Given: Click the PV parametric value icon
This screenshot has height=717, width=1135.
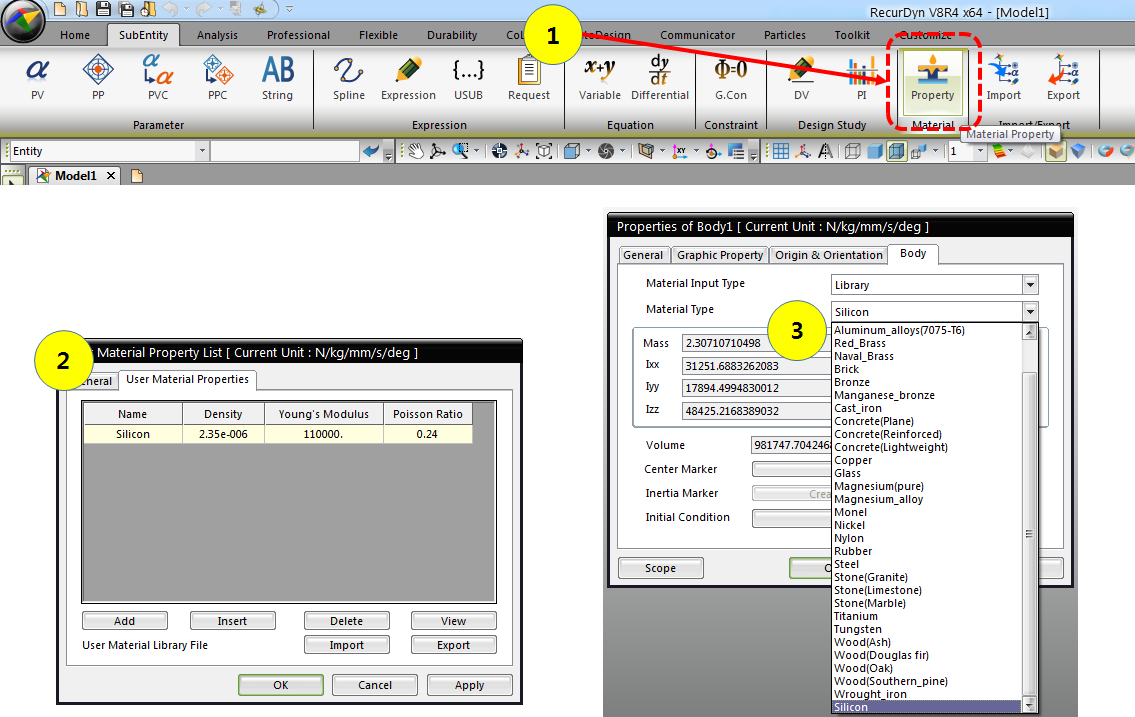Looking at the screenshot, I should tap(38, 78).
